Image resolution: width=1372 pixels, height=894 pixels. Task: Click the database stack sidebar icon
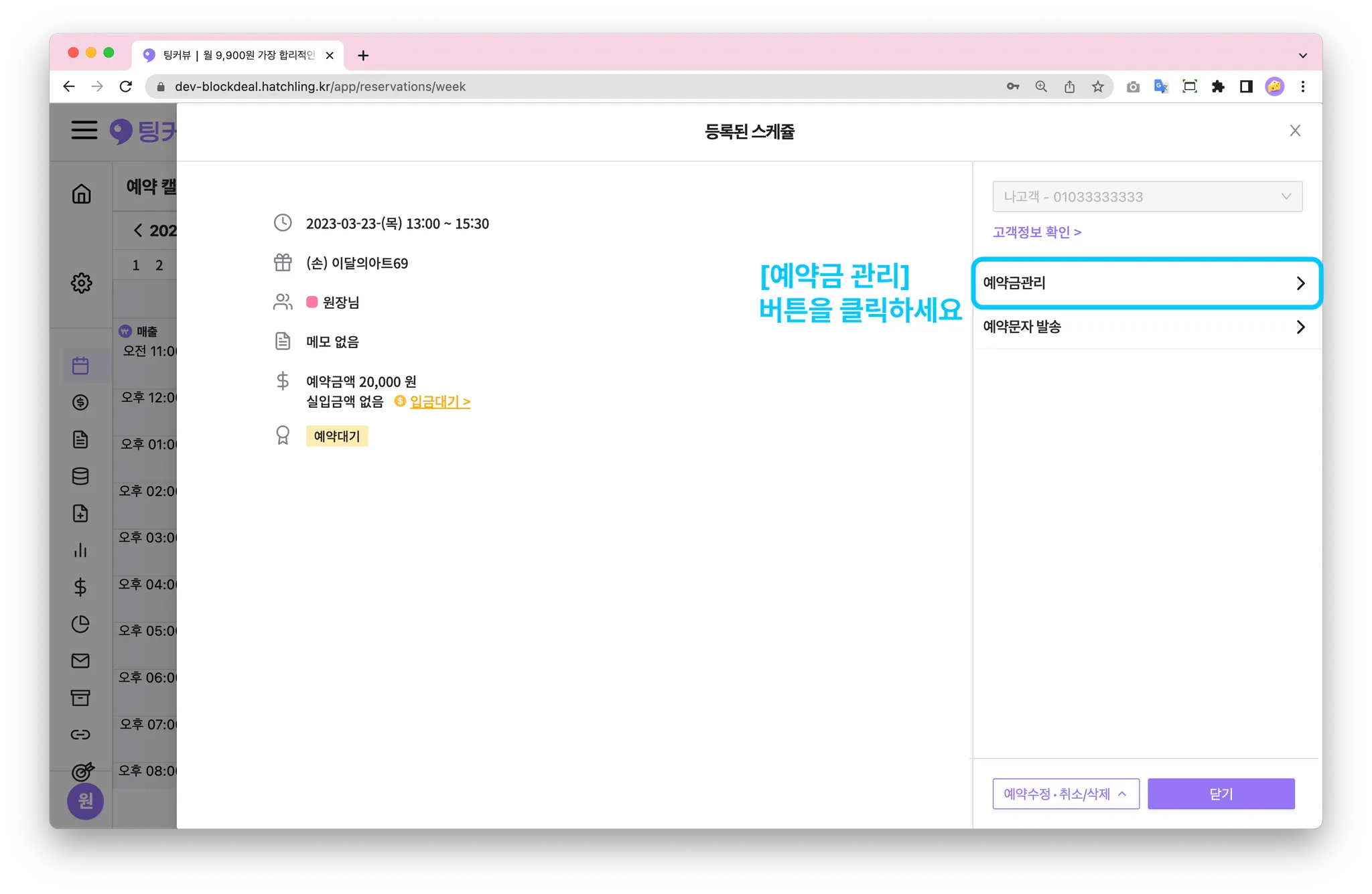click(x=80, y=476)
